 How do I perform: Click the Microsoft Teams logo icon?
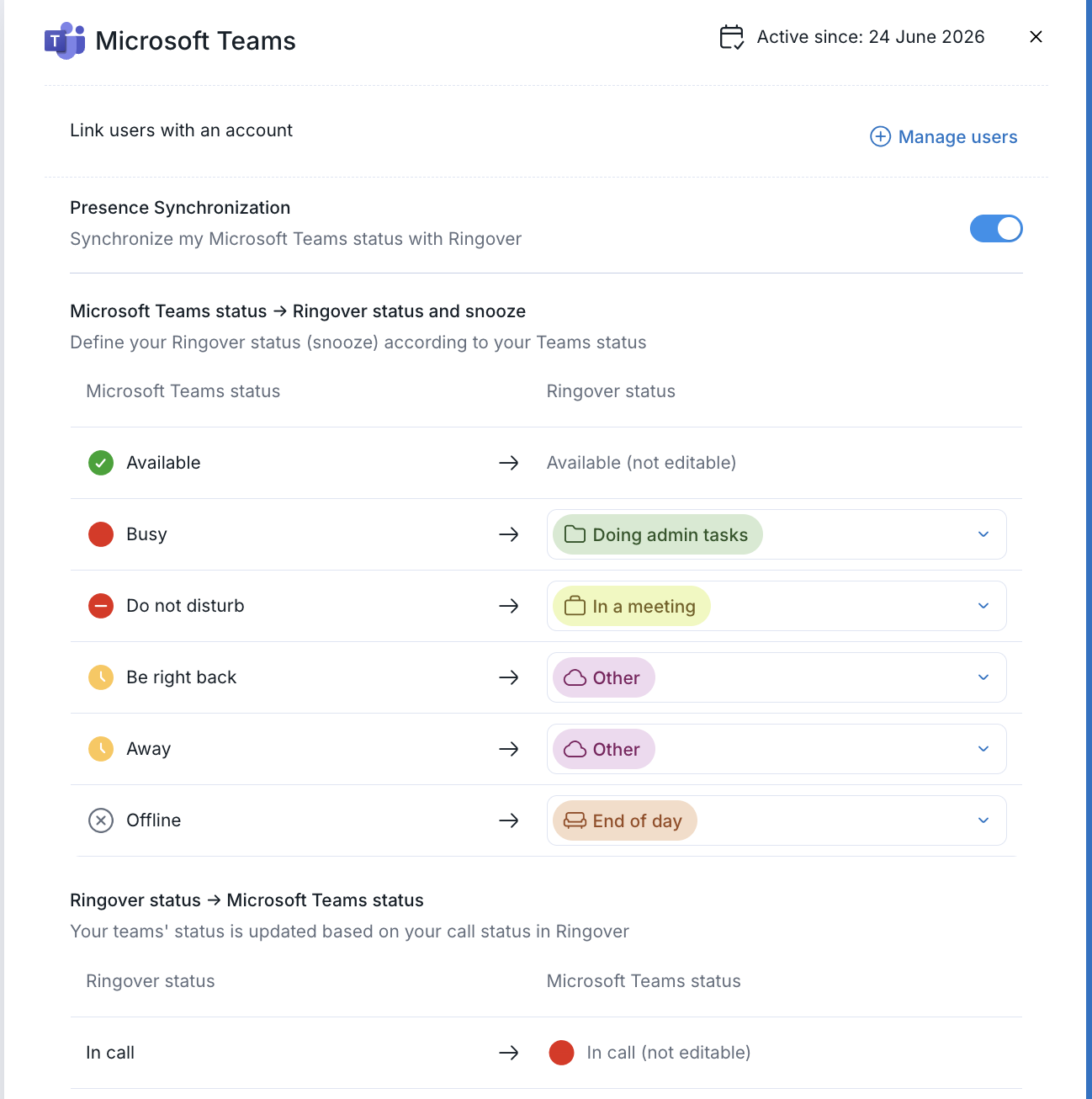(65, 40)
